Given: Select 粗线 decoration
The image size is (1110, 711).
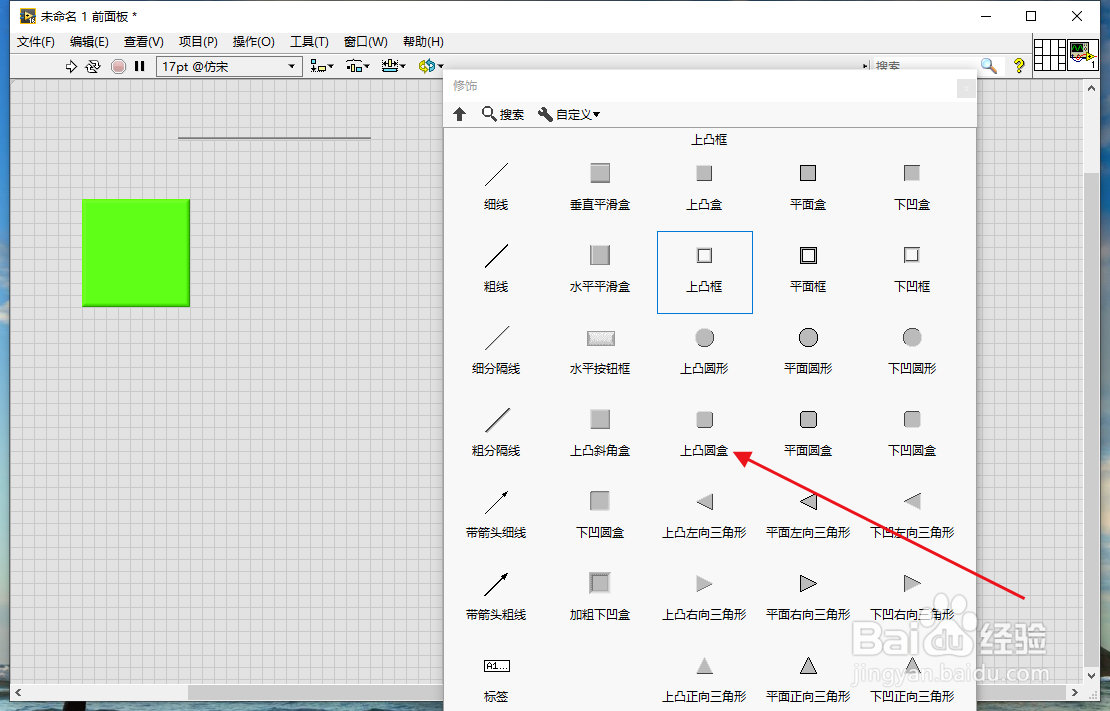Looking at the screenshot, I should pos(496,269).
